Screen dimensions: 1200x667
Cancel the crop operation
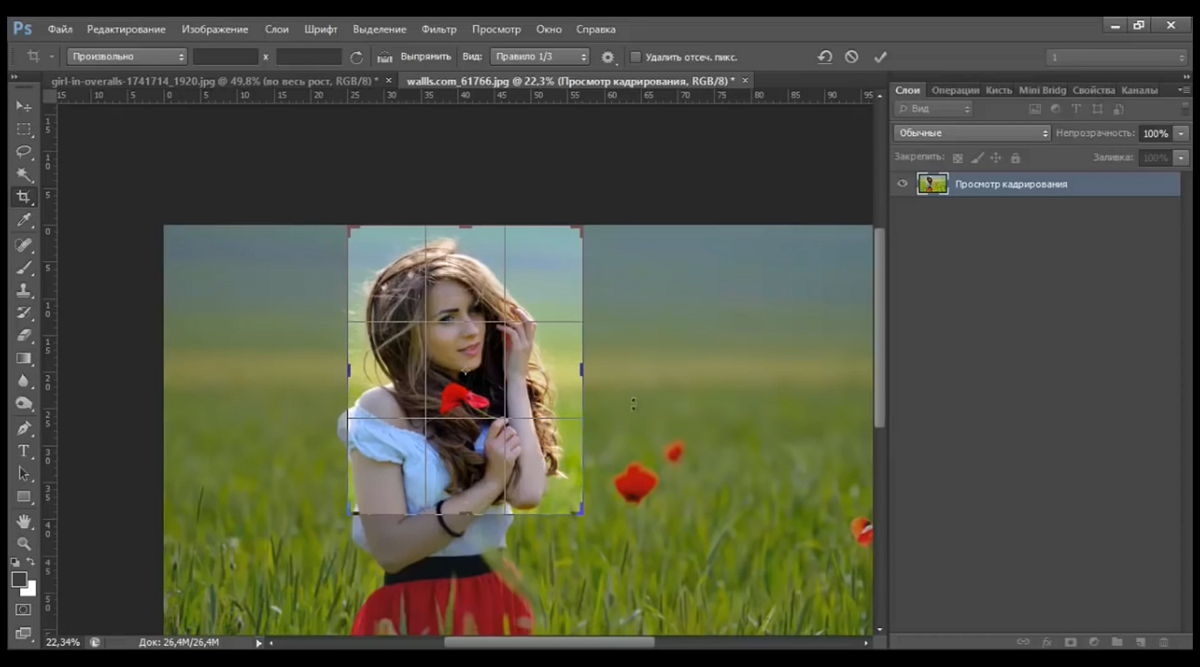click(x=852, y=57)
